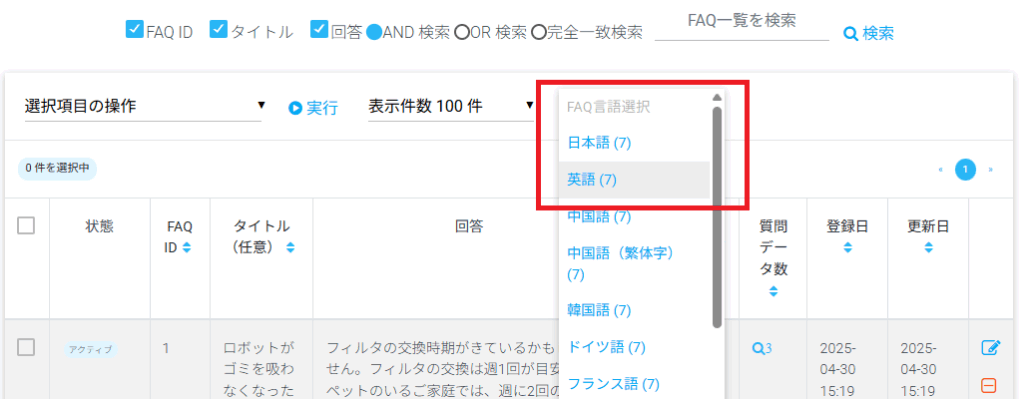Click the language list scrollbar thumb
This screenshot has height=399, width=1024.
[x=716, y=217]
